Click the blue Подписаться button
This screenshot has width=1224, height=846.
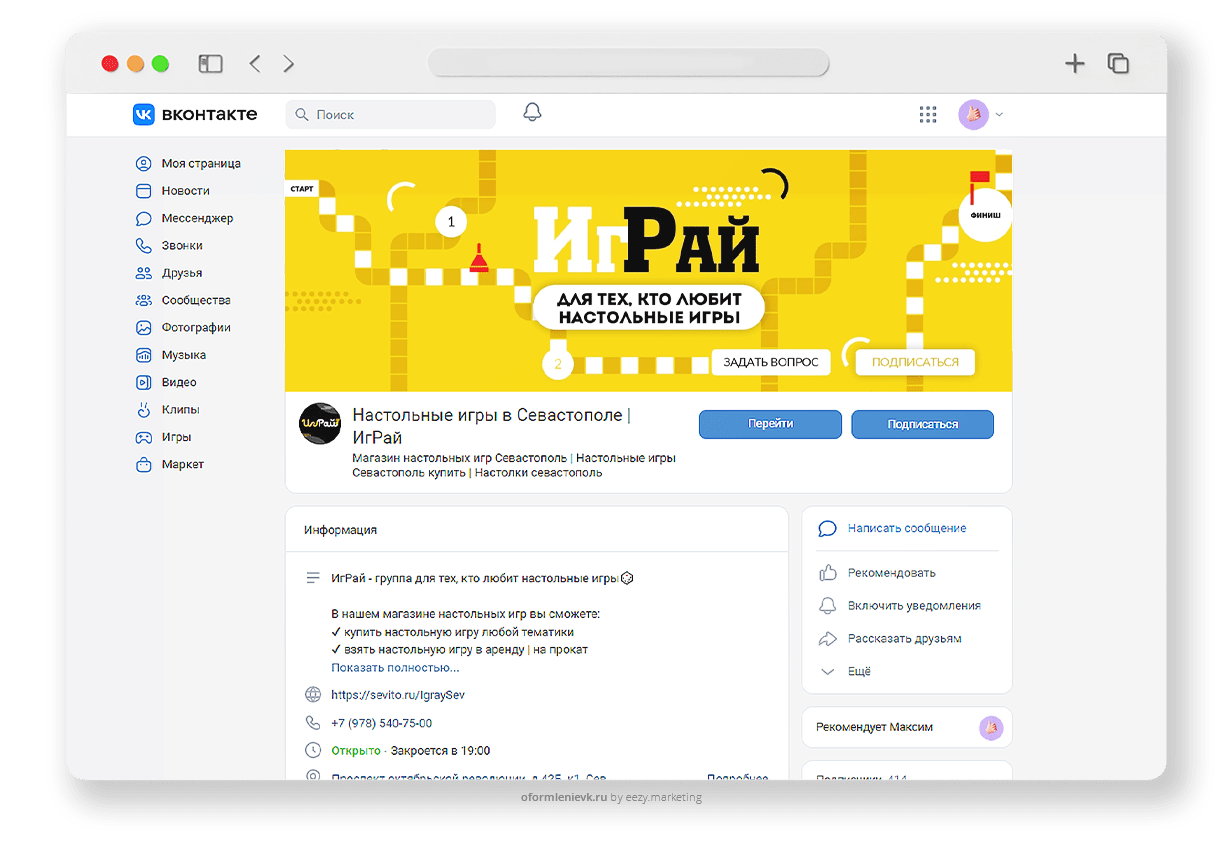pos(922,424)
